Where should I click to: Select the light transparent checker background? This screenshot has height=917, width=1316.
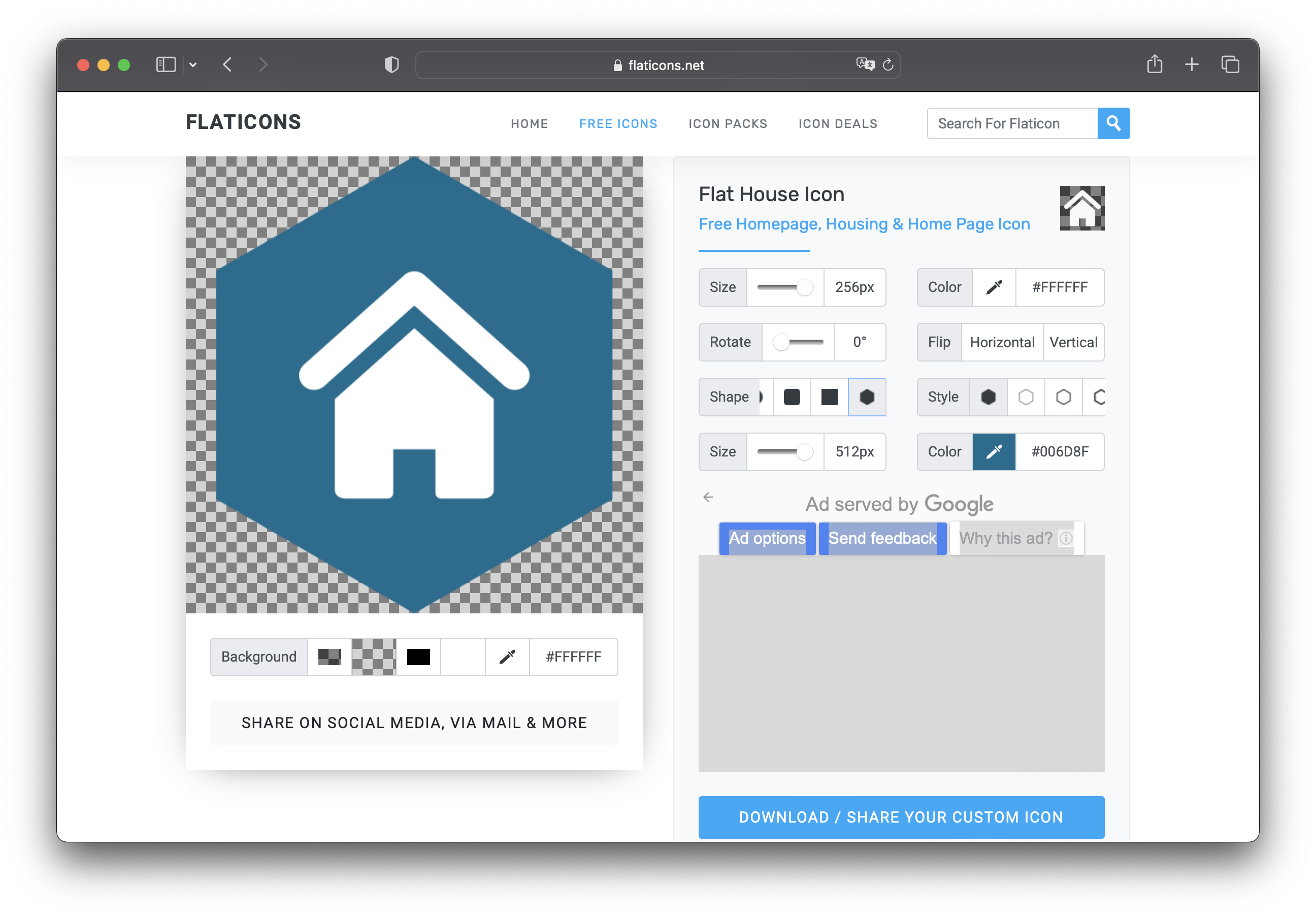374,657
